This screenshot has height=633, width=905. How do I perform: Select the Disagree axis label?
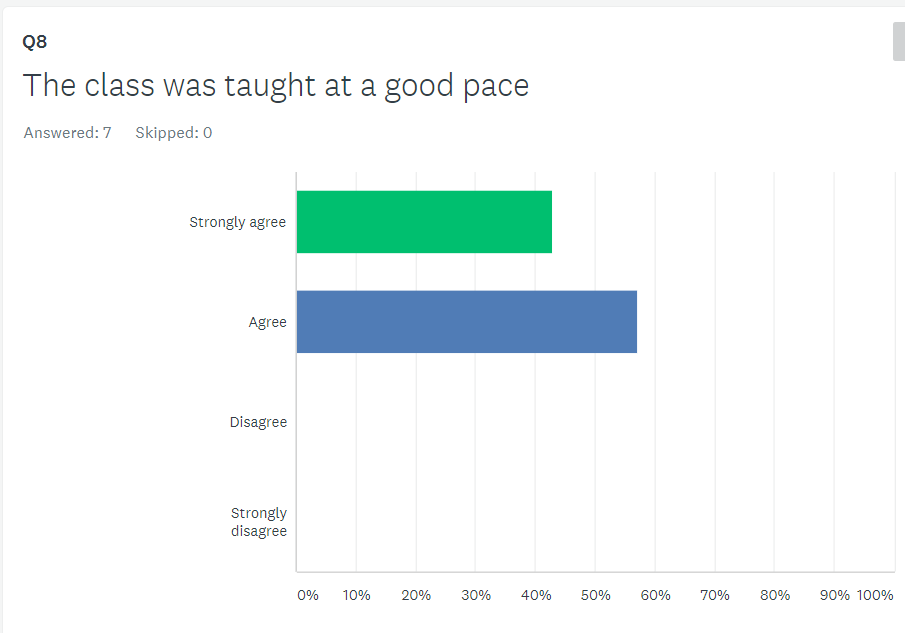click(258, 422)
